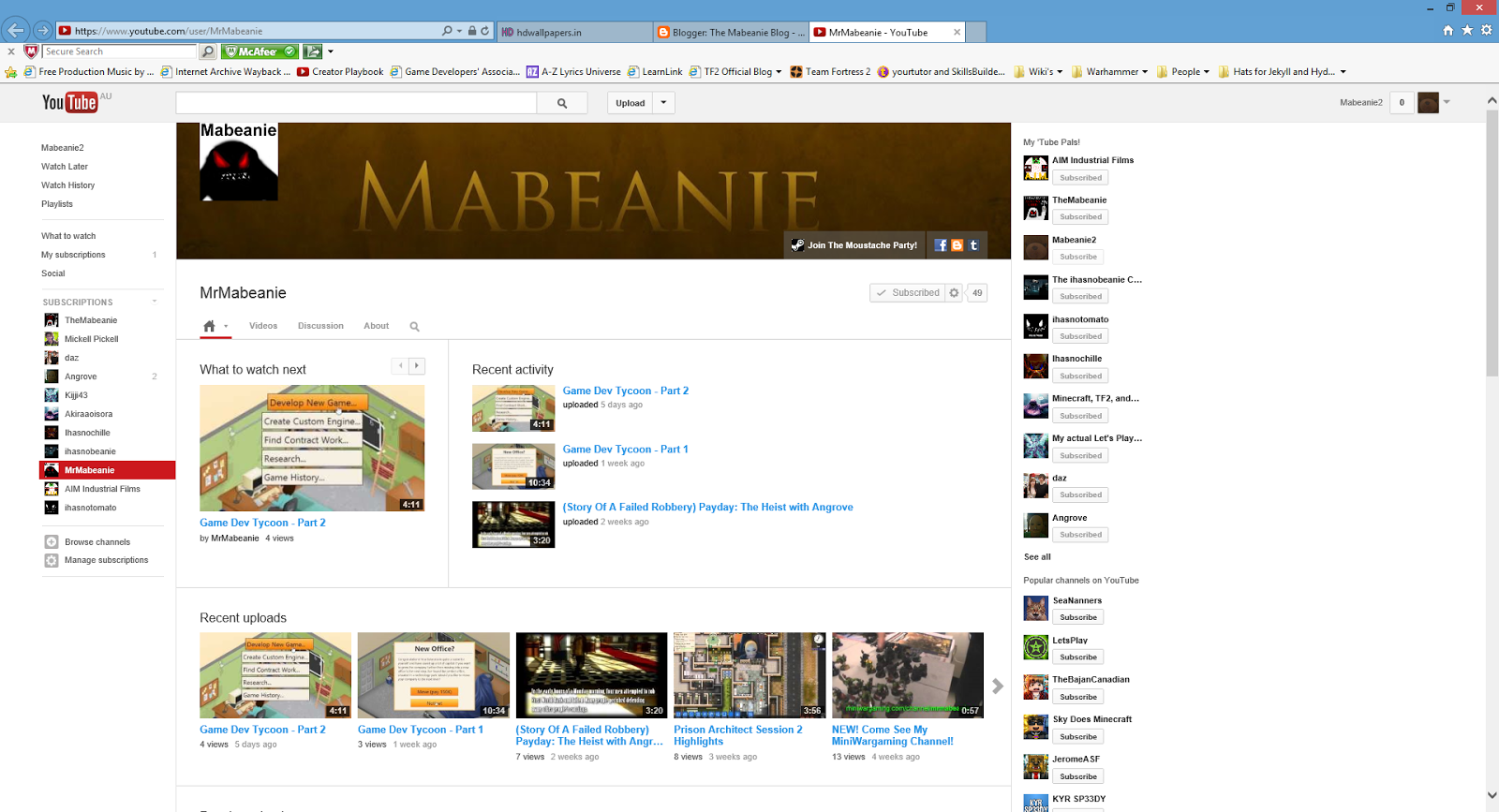The image size is (1499, 812).
Task: Open the upload dropdown arrow
Action: (663, 103)
